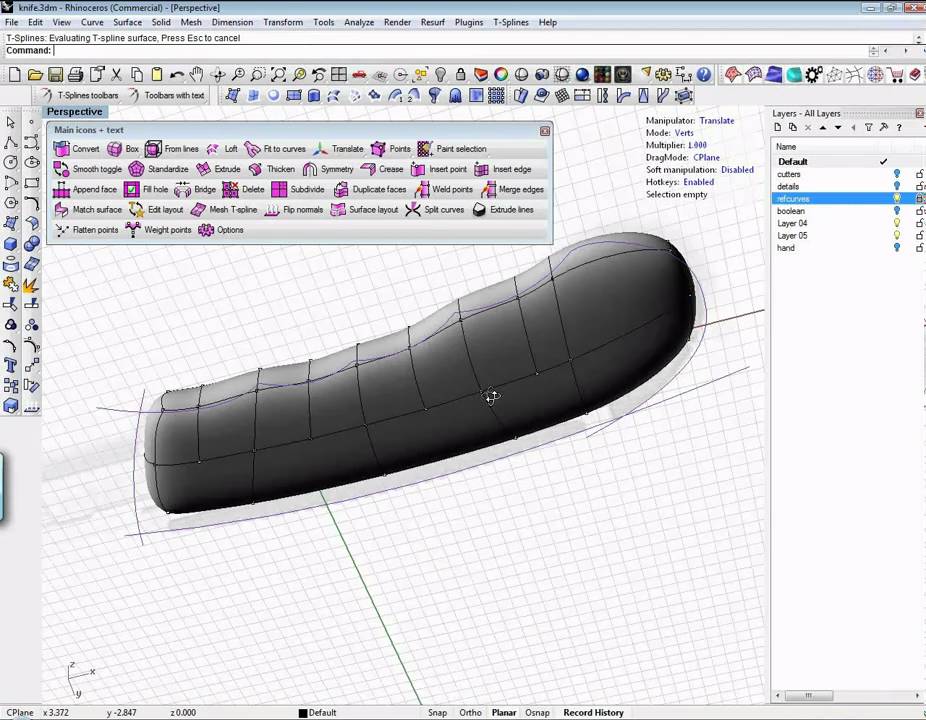Click the Merge edges tool
The width and height of the screenshot is (926, 720).
click(x=512, y=190)
